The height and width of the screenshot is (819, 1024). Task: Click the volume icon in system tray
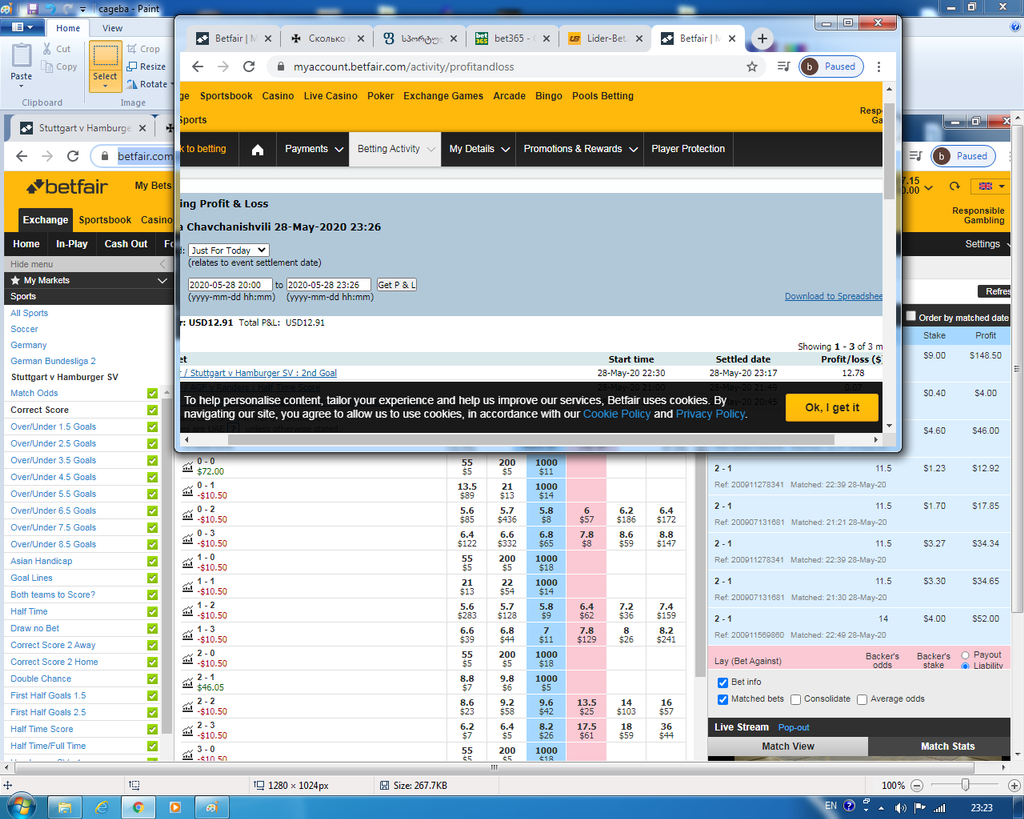pyautogui.click(x=901, y=808)
